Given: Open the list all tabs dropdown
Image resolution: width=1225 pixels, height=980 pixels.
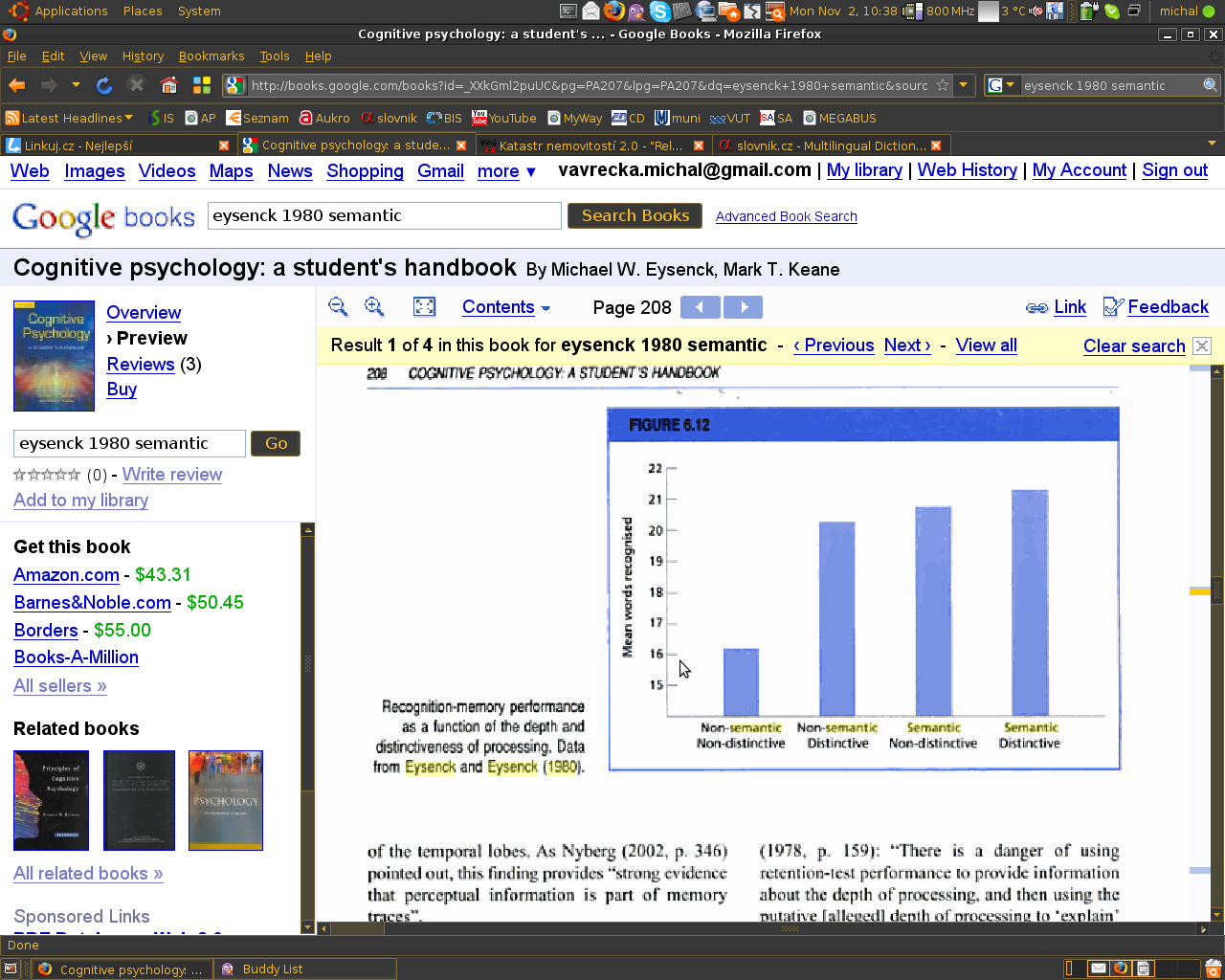Looking at the screenshot, I should tap(1212, 145).
